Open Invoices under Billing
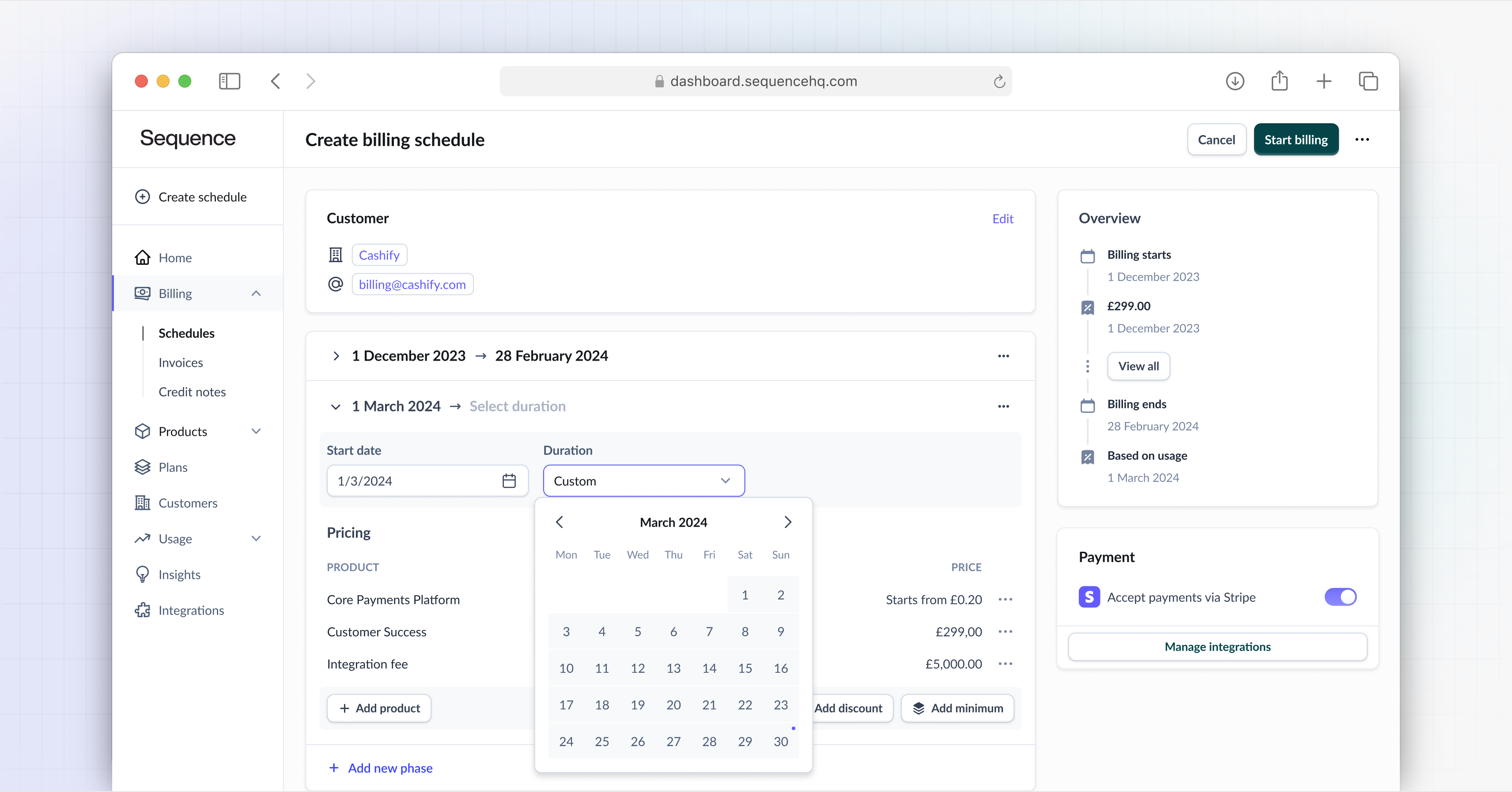 pyautogui.click(x=181, y=362)
